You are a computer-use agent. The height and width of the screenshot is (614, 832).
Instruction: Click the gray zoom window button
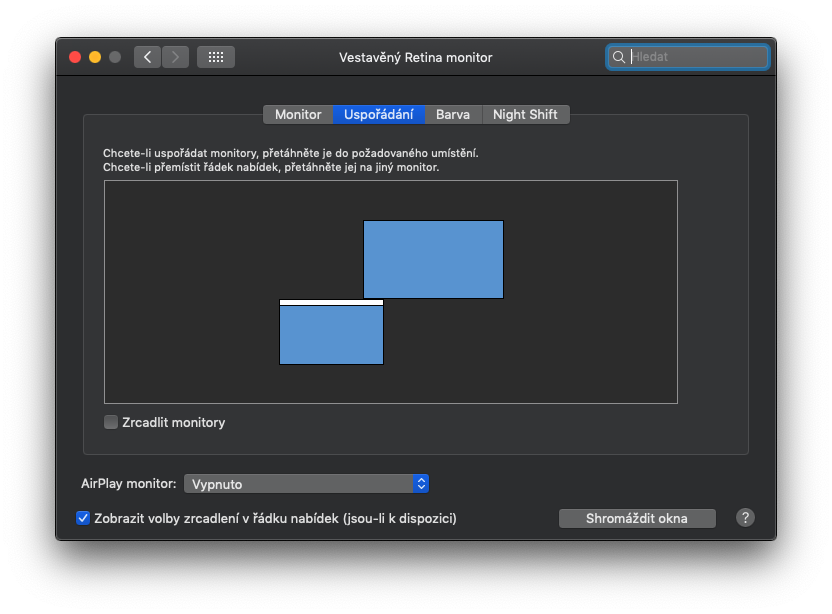pos(115,57)
